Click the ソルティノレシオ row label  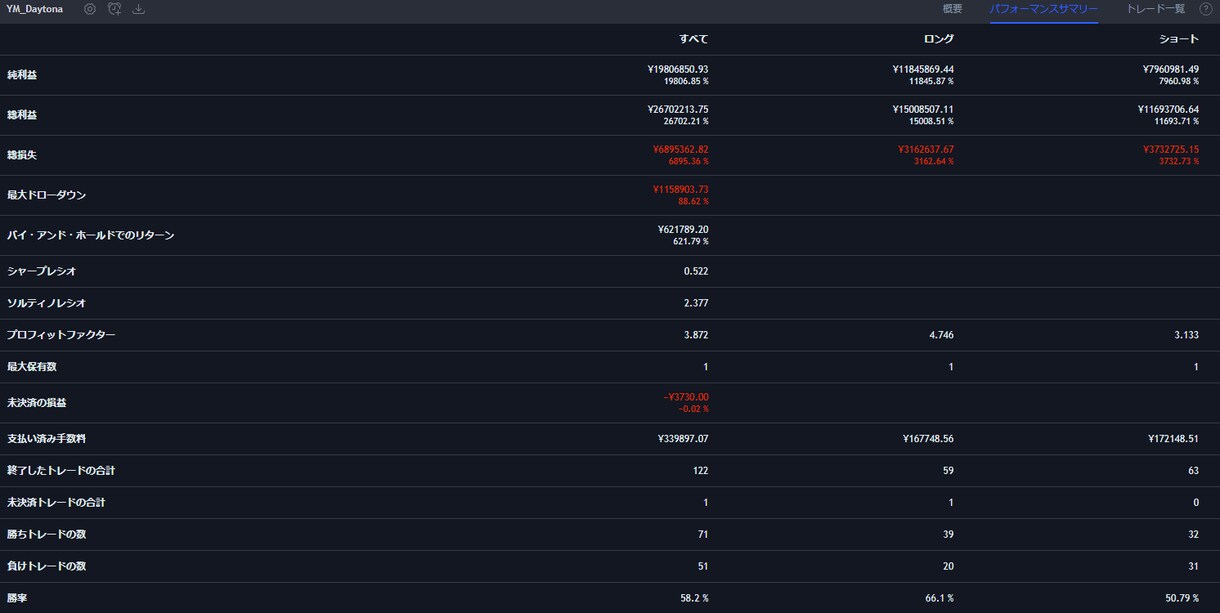click(47, 303)
